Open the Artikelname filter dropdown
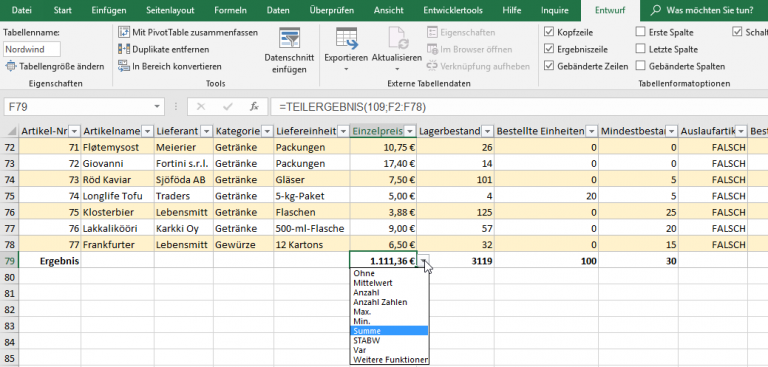The image size is (768, 367). [x=147, y=131]
